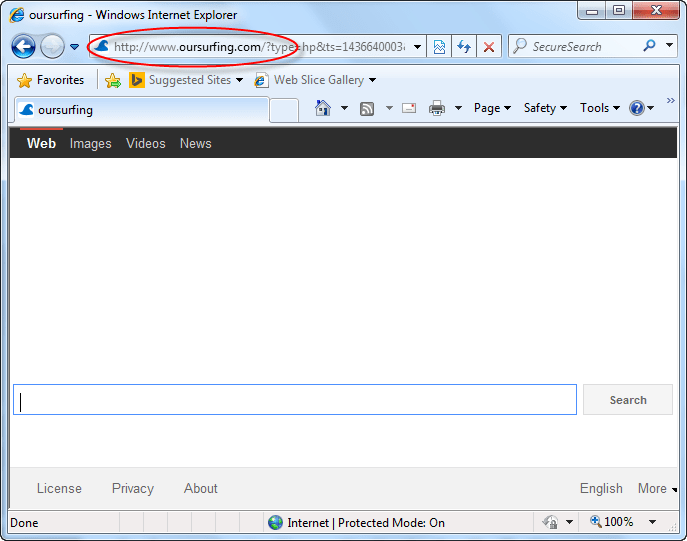Switch to Videos search category
Image resolution: width=687 pixels, height=541 pixels.
point(145,143)
